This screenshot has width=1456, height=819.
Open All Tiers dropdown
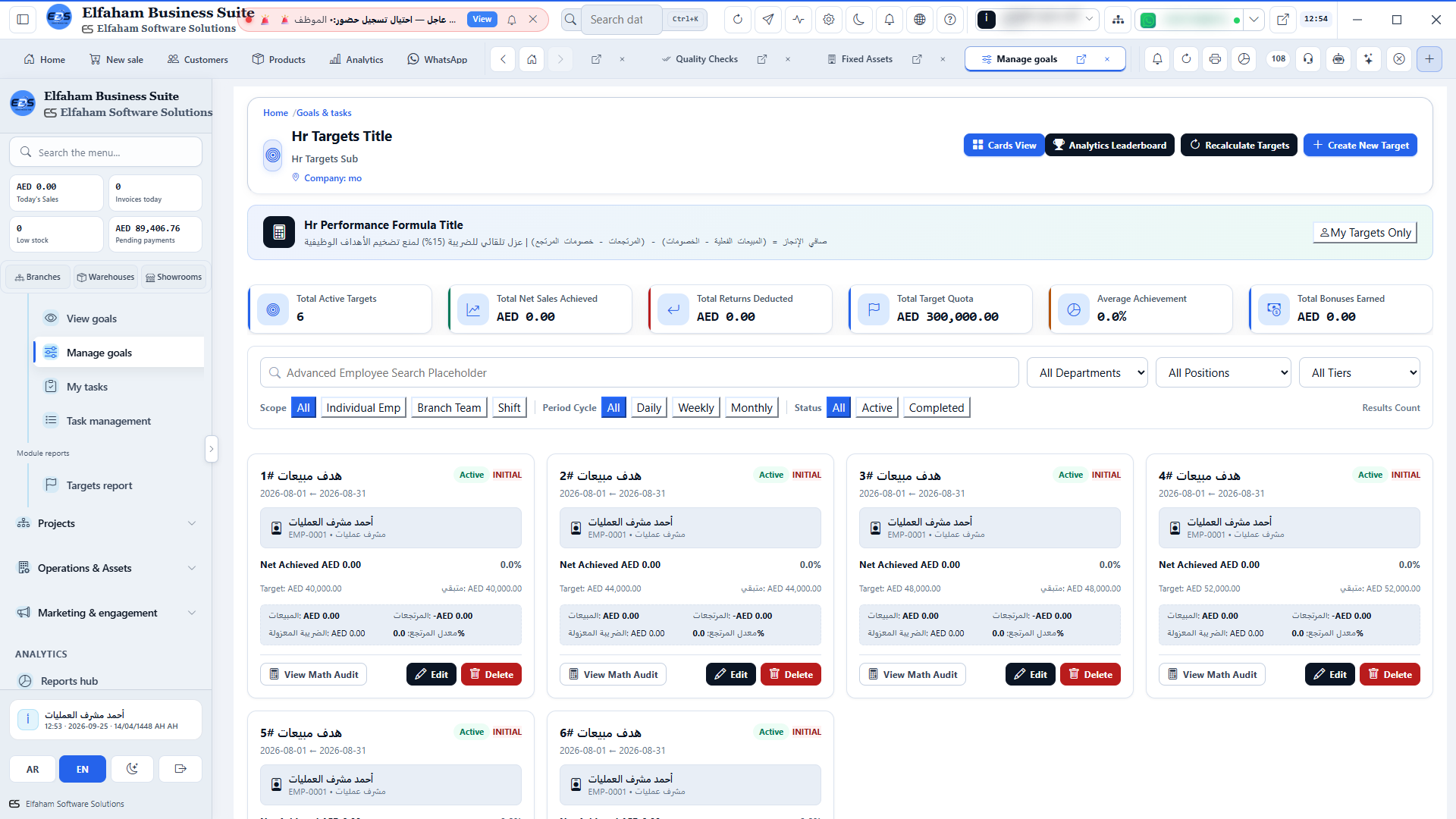coord(1360,373)
